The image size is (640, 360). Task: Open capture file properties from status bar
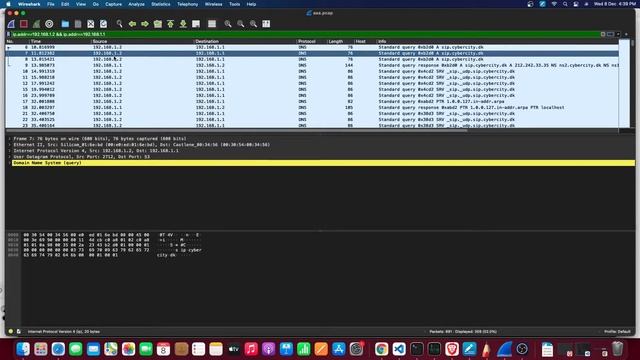(x=18, y=331)
